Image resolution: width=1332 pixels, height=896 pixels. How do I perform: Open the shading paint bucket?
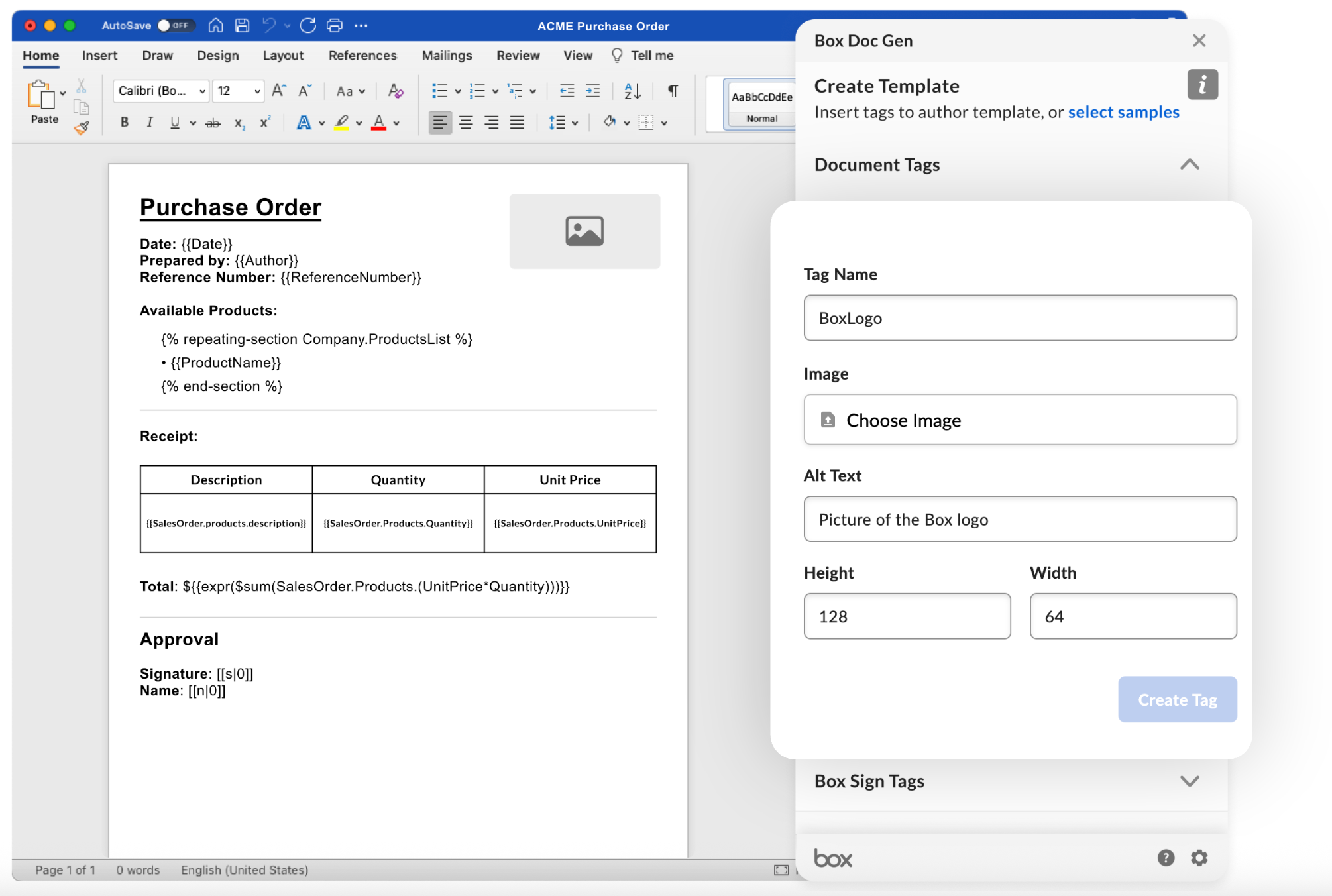coord(609,121)
